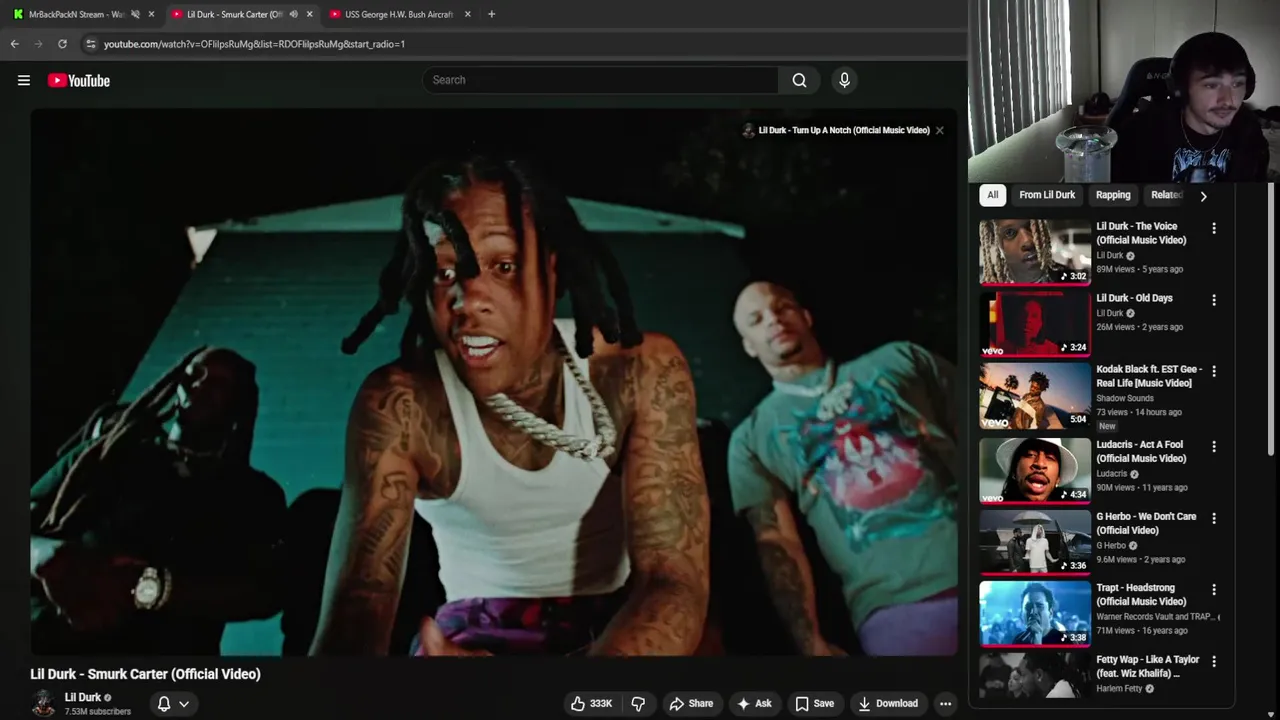Reload the page

coord(62,44)
